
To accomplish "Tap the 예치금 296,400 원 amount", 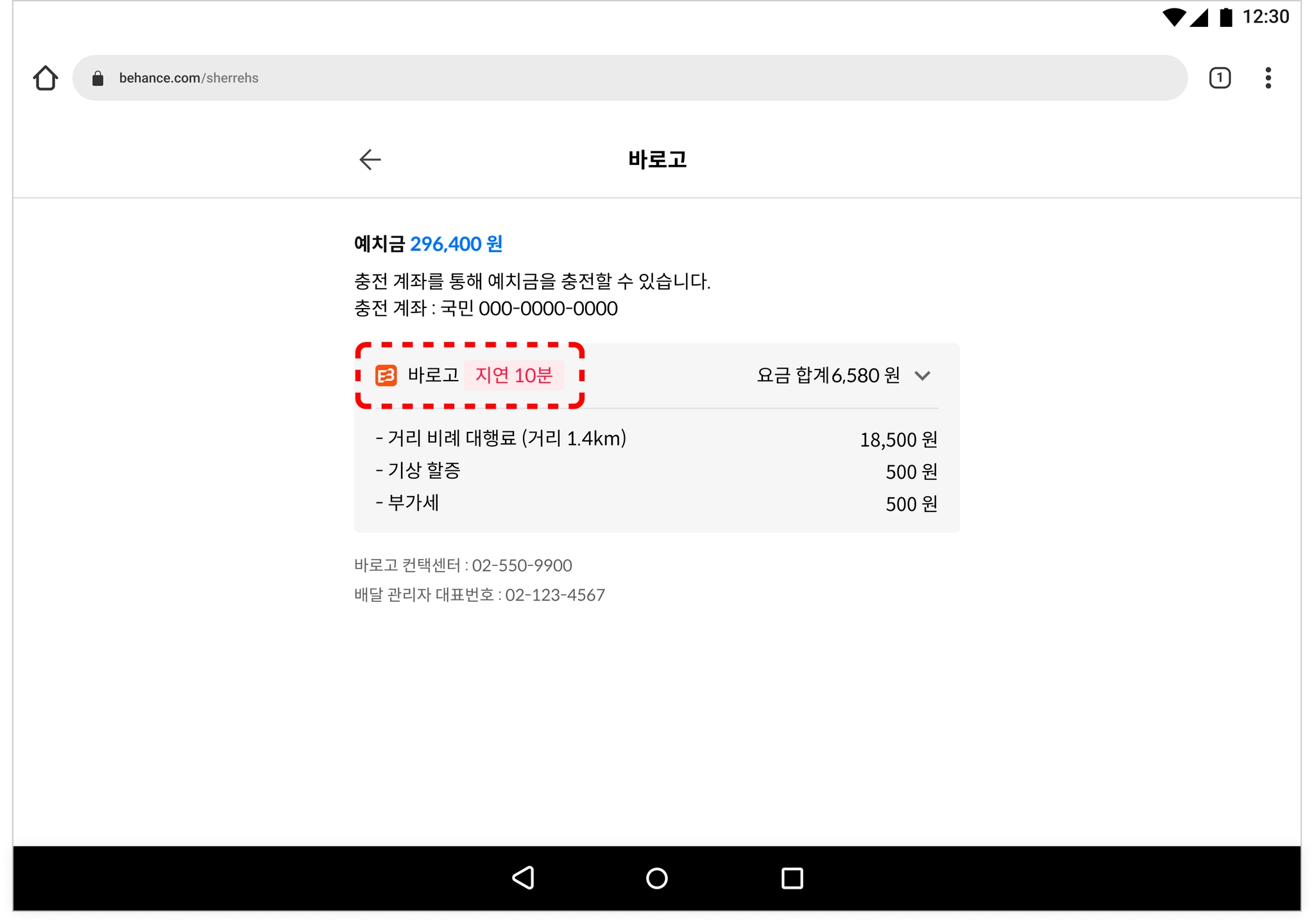I will coord(456,244).
